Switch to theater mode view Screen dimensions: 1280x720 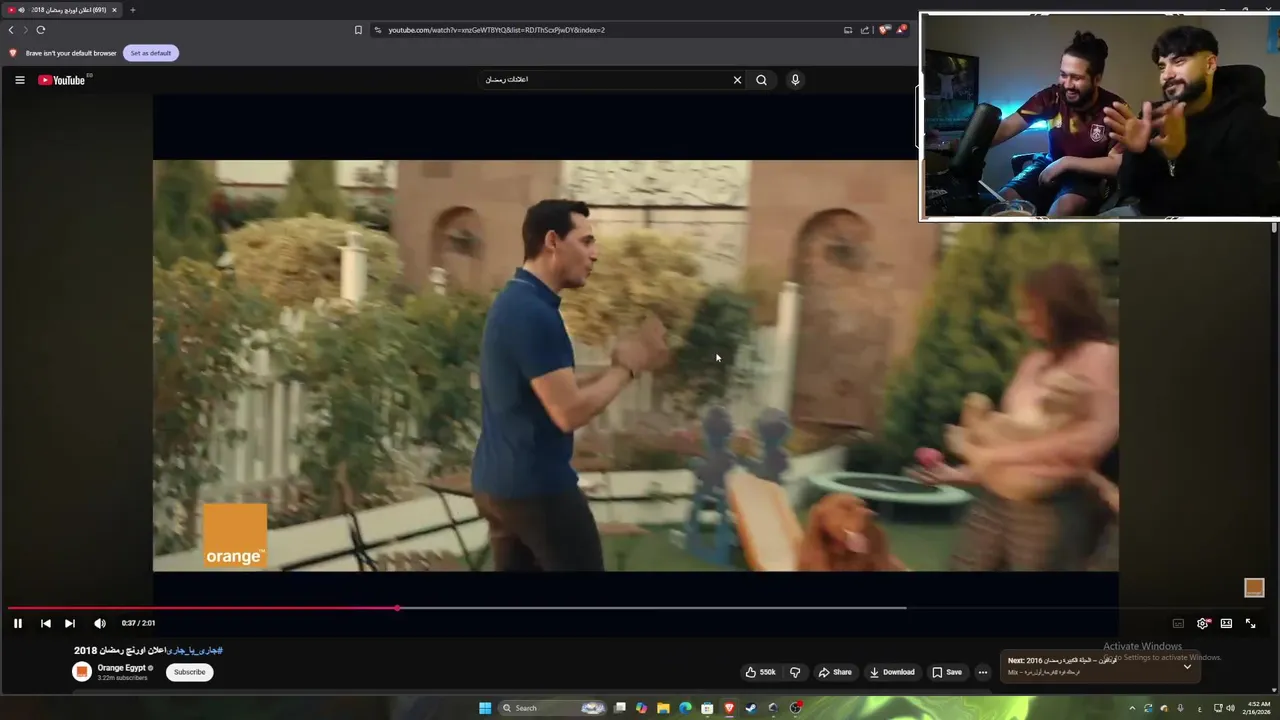pos(1226,623)
